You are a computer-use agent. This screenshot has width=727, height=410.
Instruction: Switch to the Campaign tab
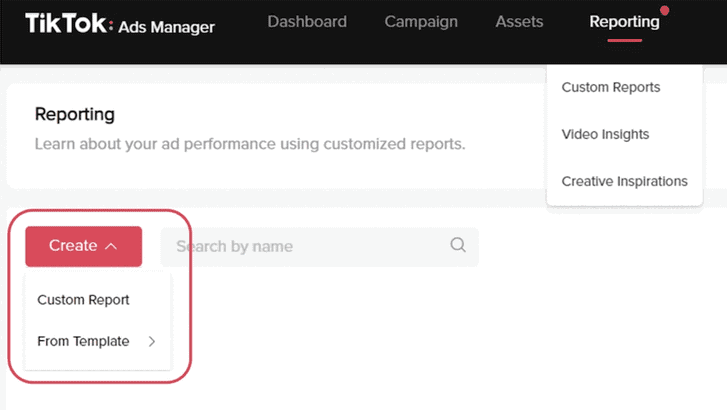point(421,22)
